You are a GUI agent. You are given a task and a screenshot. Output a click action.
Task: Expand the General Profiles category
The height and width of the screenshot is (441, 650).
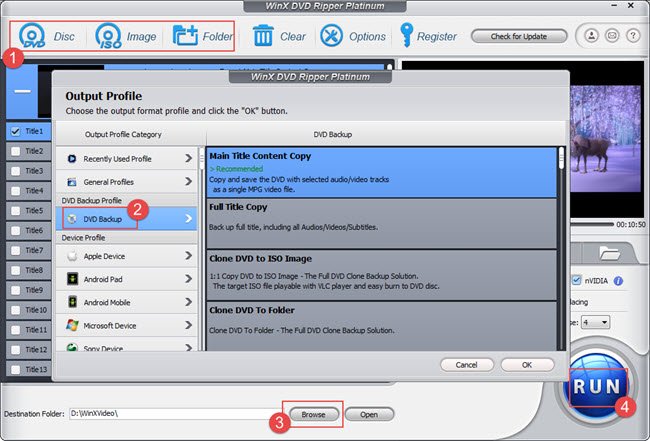(x=127, y=182)
